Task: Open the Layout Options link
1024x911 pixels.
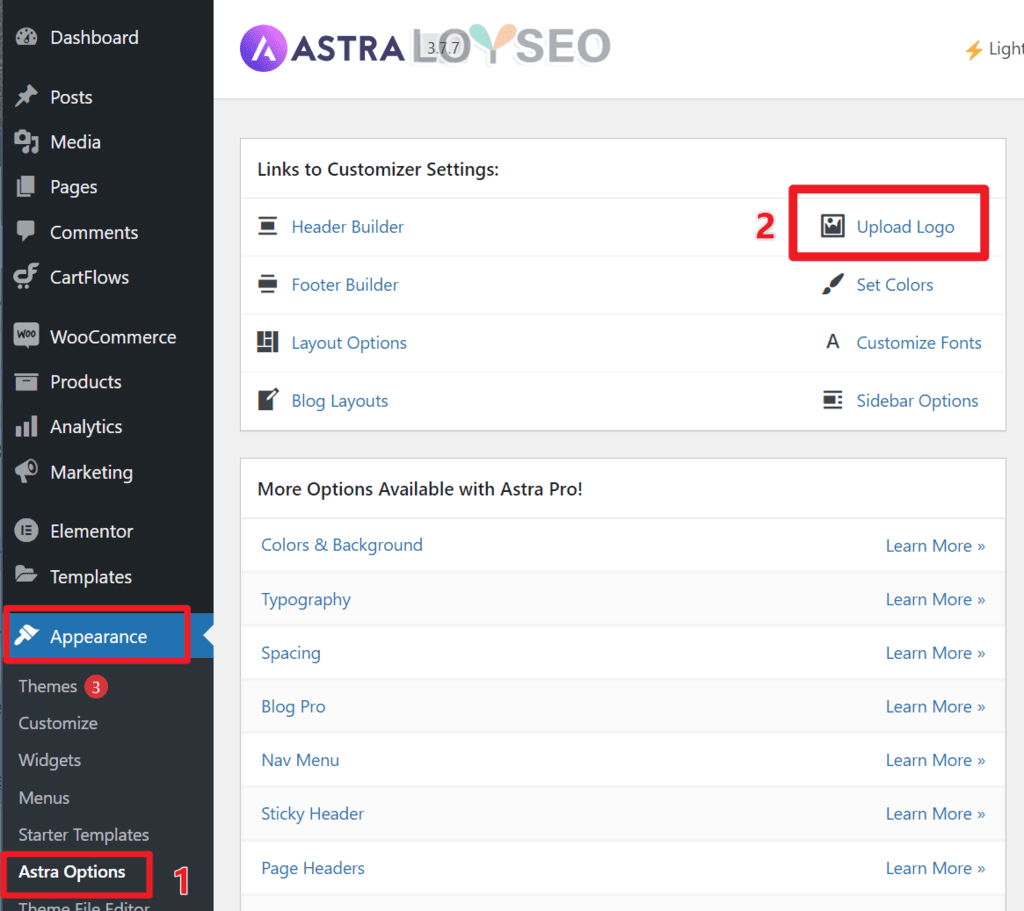Action: [x=349, y=343]
